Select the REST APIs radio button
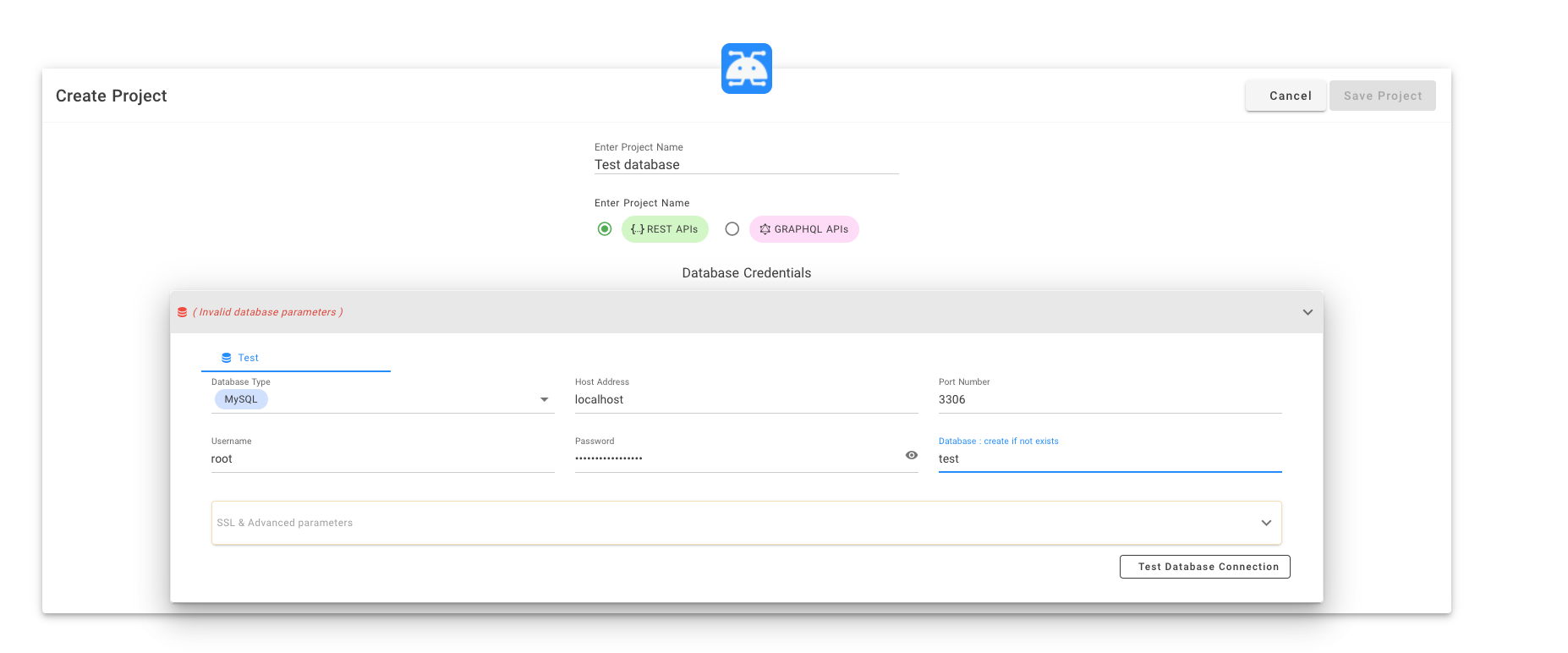 click(x=605, y=229)
